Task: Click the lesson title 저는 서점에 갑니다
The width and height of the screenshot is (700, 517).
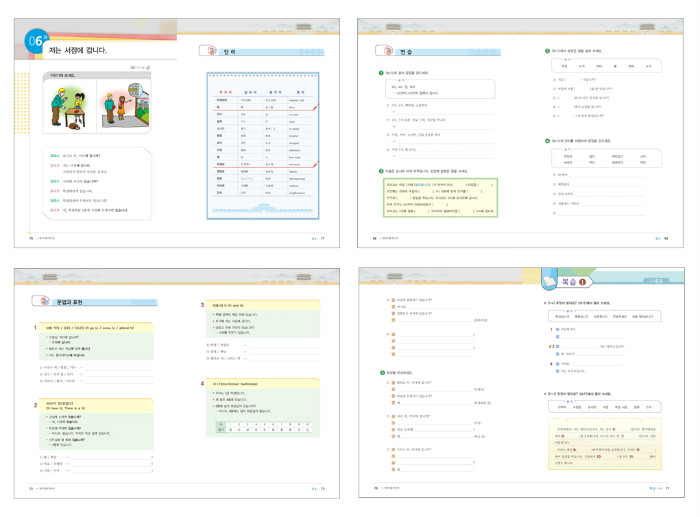Action: pyautogui.click(x=78, y=50)
